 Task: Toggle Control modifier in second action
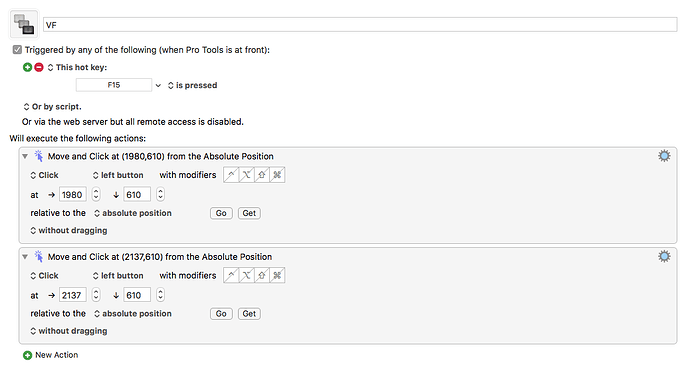tap(231, 275)
